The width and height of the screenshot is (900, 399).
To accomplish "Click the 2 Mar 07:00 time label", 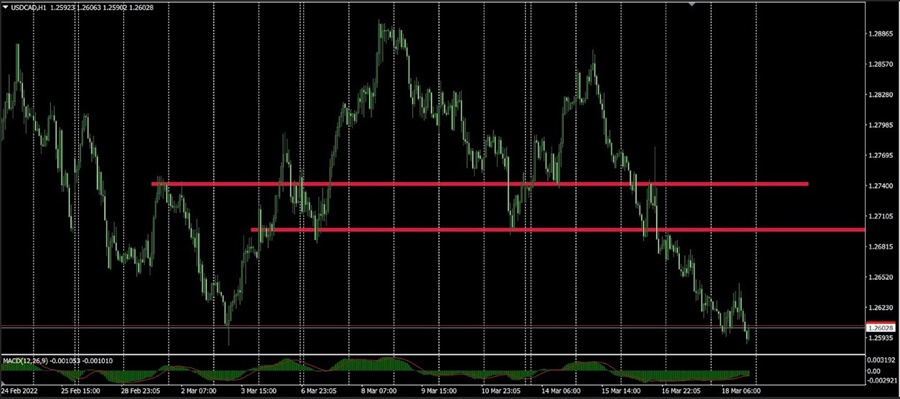I will [199, 390].
